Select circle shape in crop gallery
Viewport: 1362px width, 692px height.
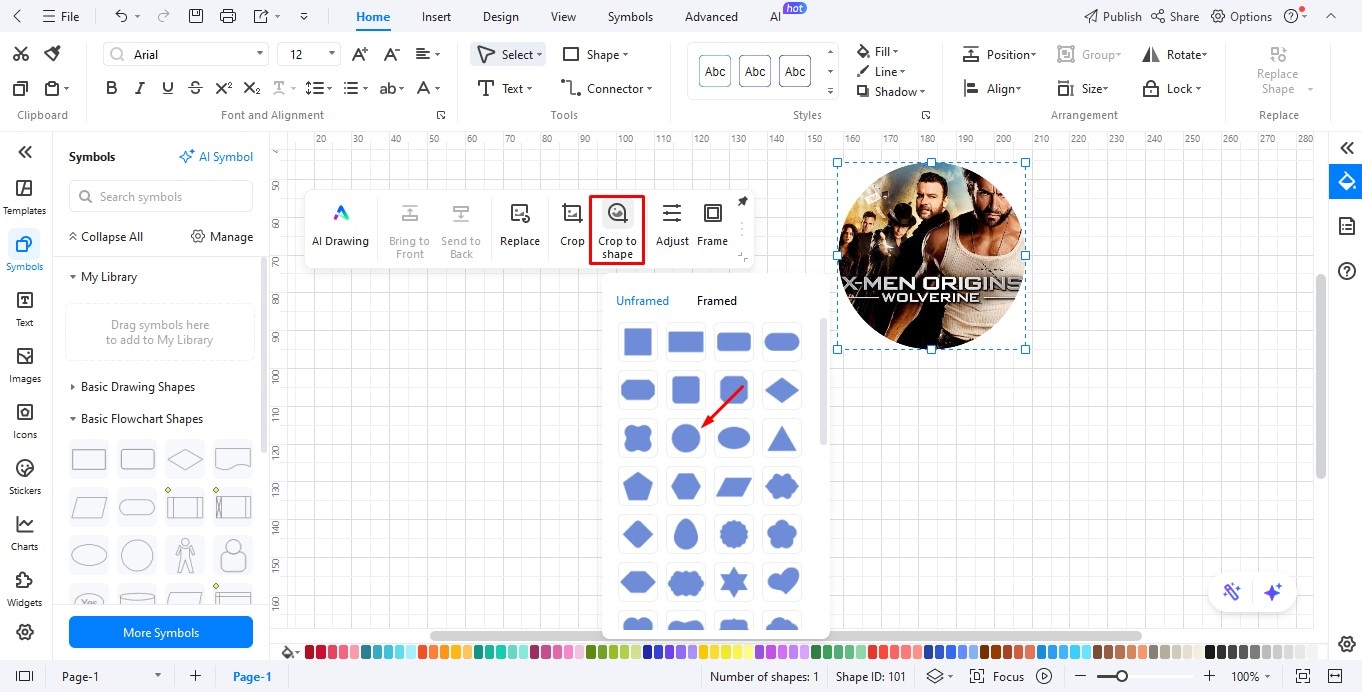tap(686, 438)
